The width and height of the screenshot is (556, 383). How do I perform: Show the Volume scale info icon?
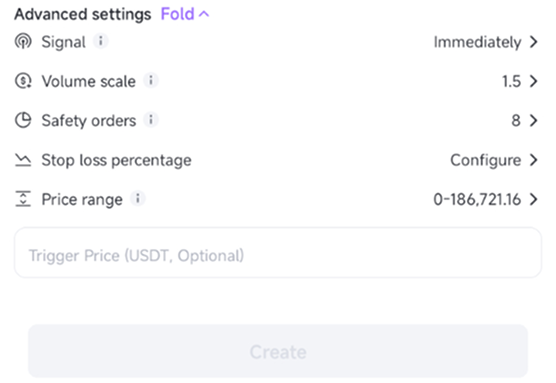(151, 81)
